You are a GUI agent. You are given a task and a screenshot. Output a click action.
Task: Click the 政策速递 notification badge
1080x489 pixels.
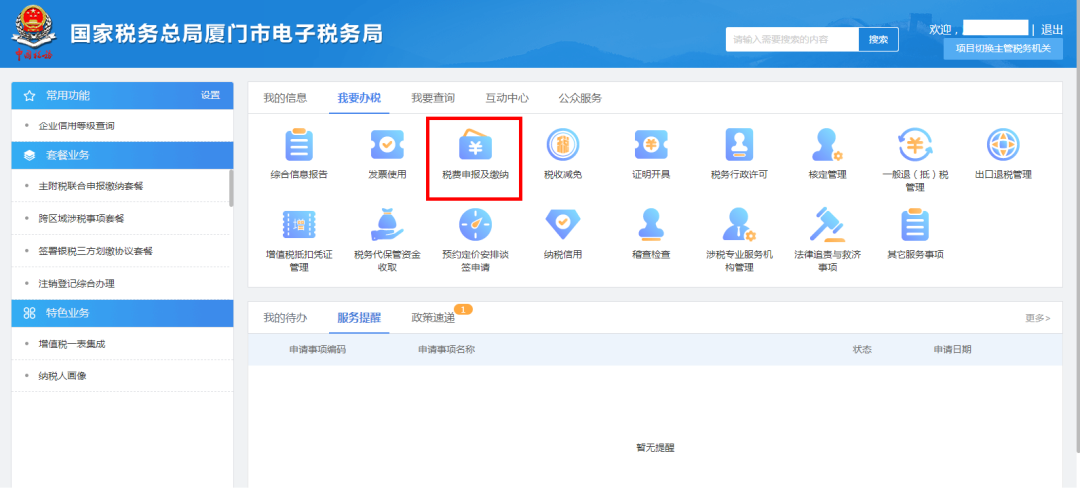tap(463, 309)
